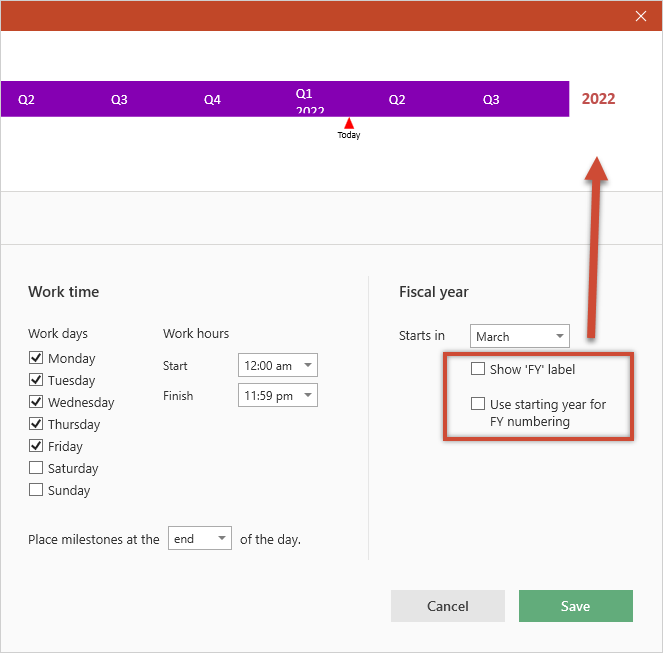663x653 pixels.
Task: Toggle the Tuesday work day checkbox
Action: [36, 380]
